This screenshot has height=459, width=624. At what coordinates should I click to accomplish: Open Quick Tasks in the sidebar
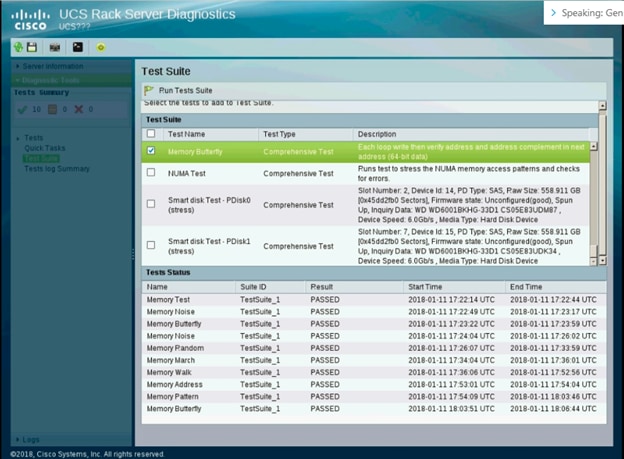pyautogui.click(x=45, y=148)
